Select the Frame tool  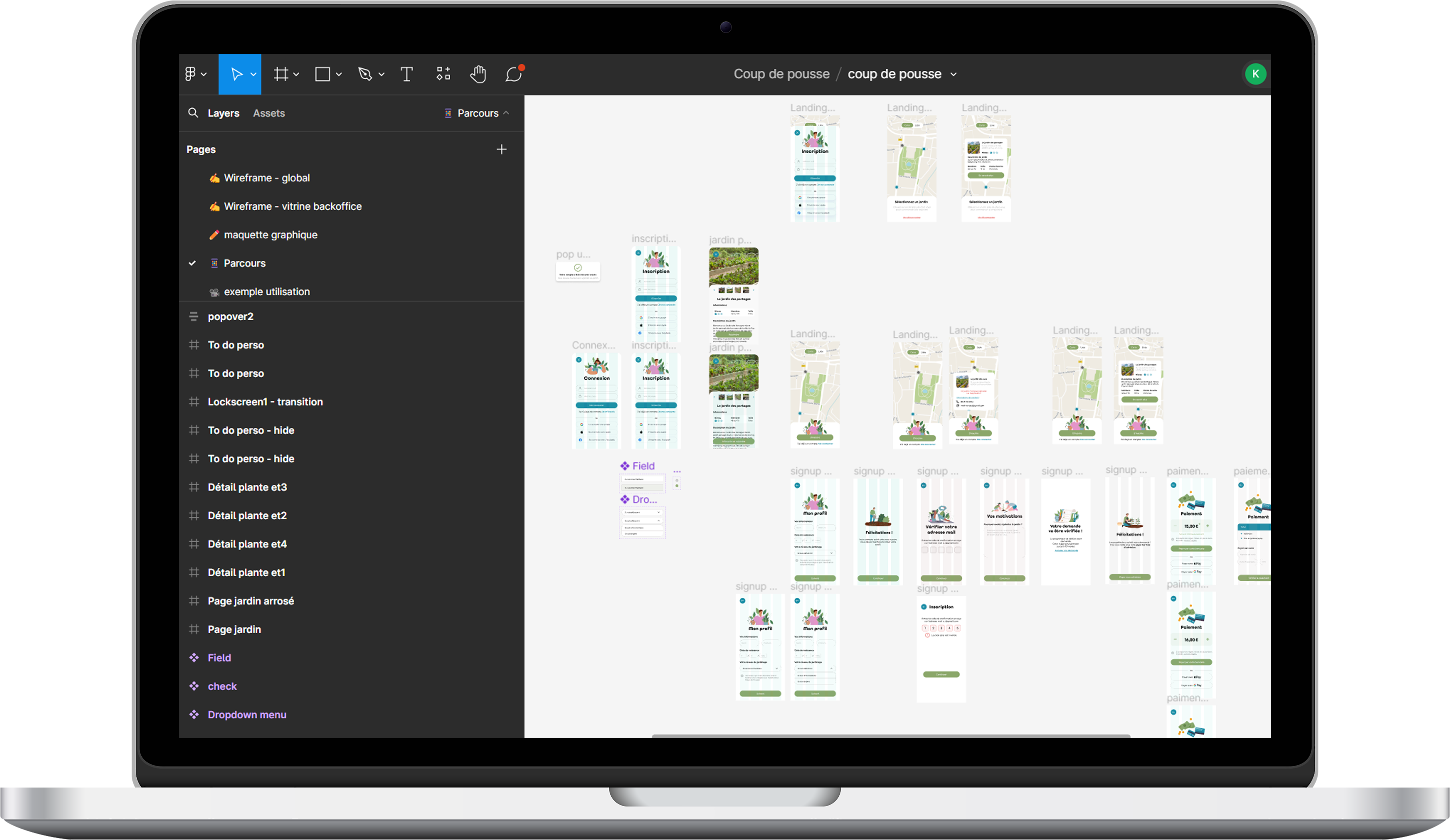click(281, 74)
